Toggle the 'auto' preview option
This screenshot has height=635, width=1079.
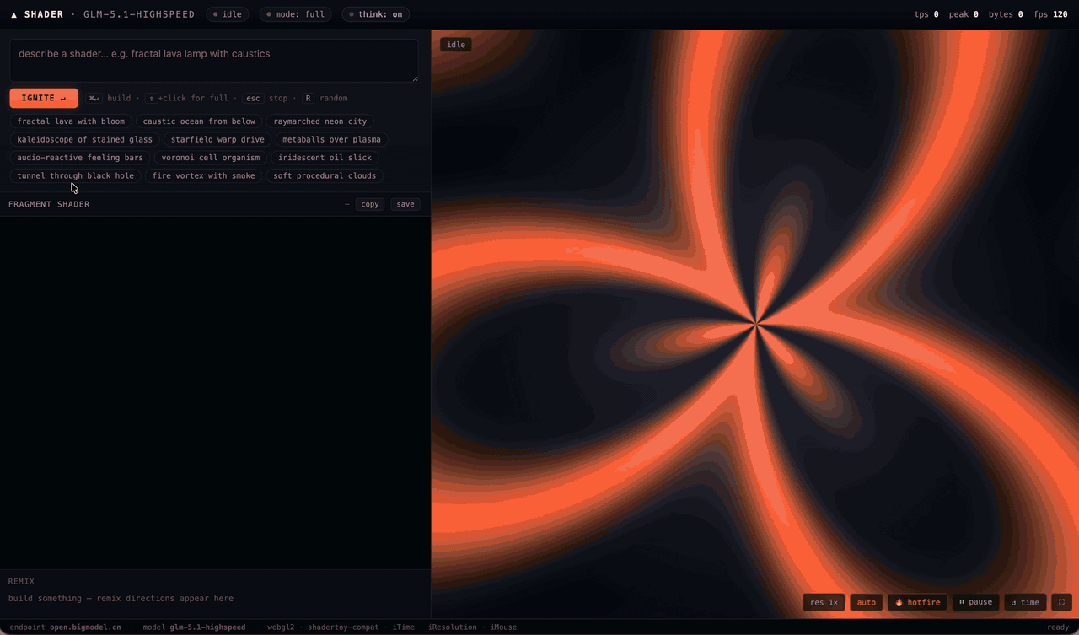coord(866,602)
